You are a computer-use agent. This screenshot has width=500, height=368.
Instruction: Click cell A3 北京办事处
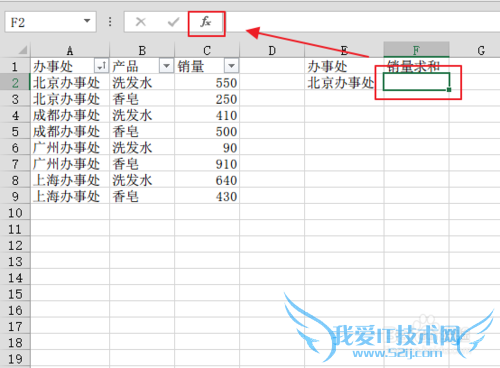point(70,99)
